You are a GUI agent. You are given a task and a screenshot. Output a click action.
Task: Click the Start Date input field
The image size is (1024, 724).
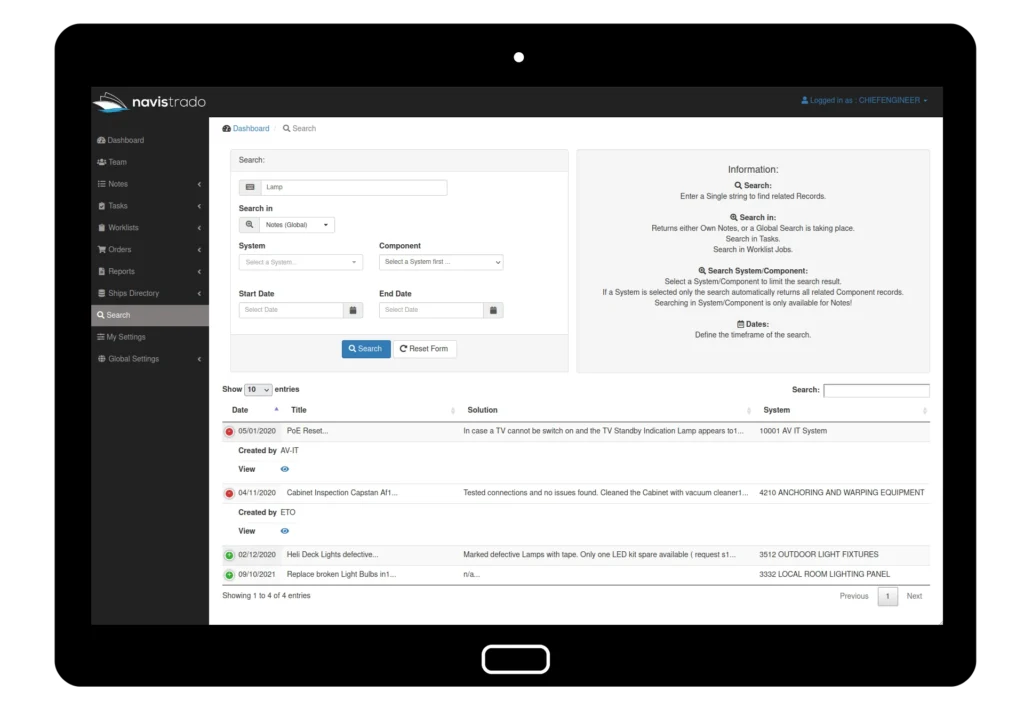(x=291, y=310)
